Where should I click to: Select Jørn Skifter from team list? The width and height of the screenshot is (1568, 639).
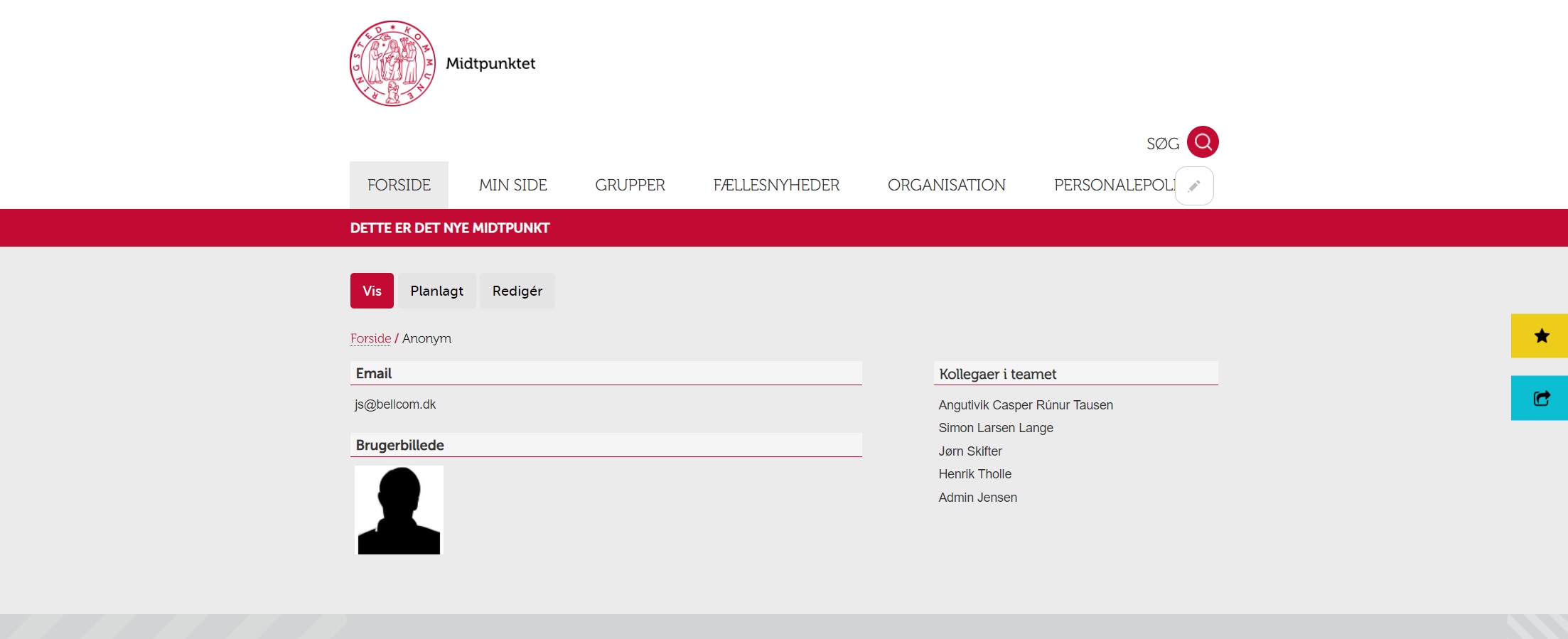[970, 451]
